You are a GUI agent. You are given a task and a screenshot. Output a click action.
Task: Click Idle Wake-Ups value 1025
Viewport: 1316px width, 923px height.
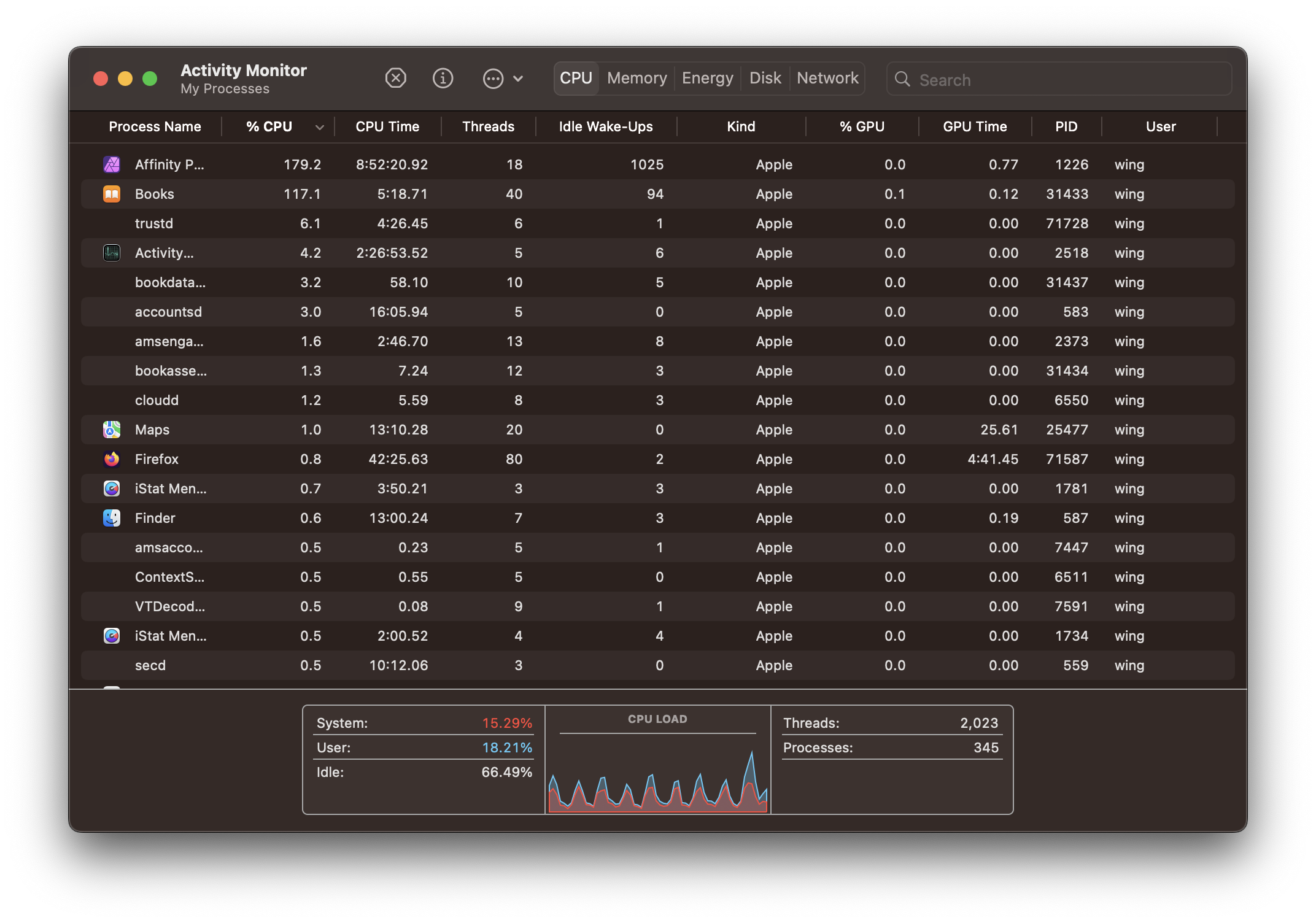[x=647, y=164]
